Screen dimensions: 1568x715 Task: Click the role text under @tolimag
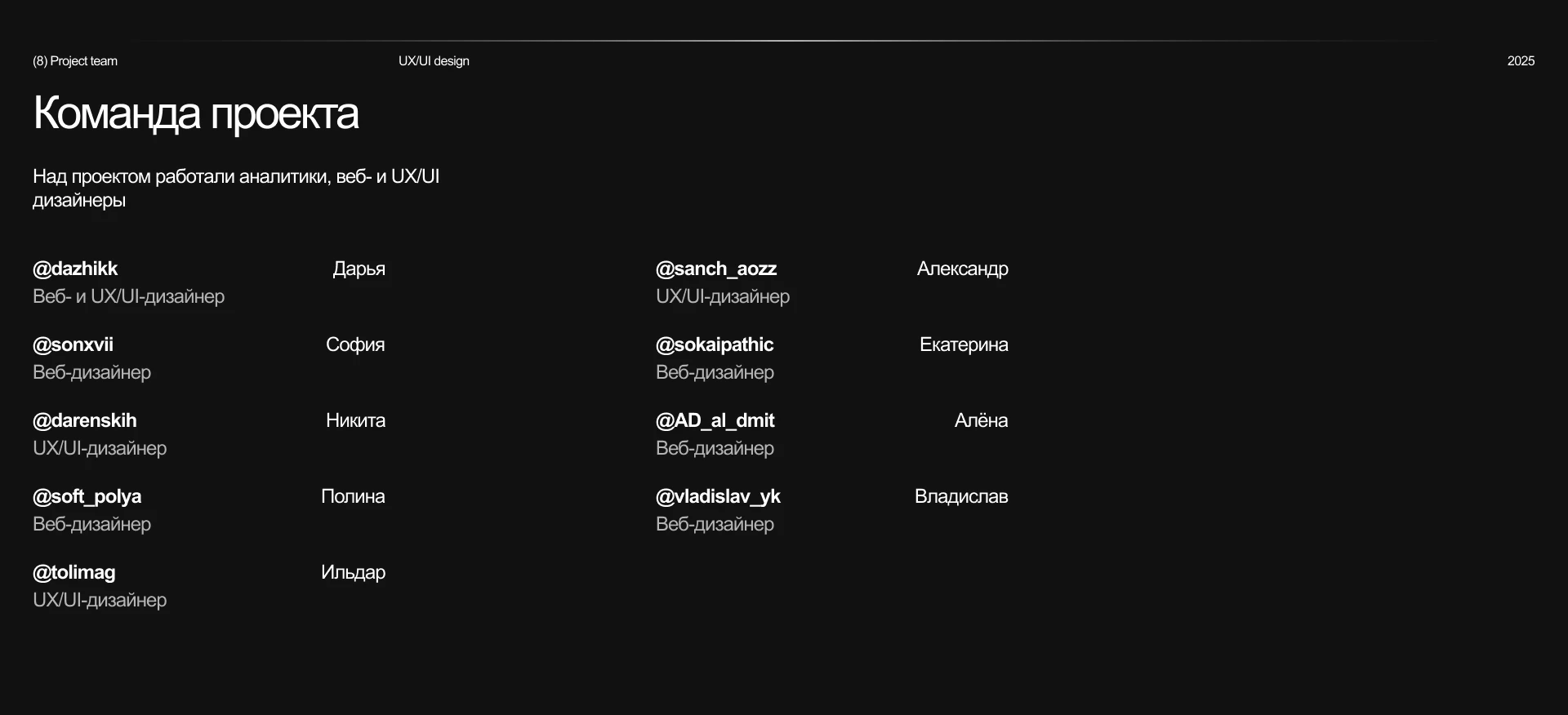coord(100,600)
